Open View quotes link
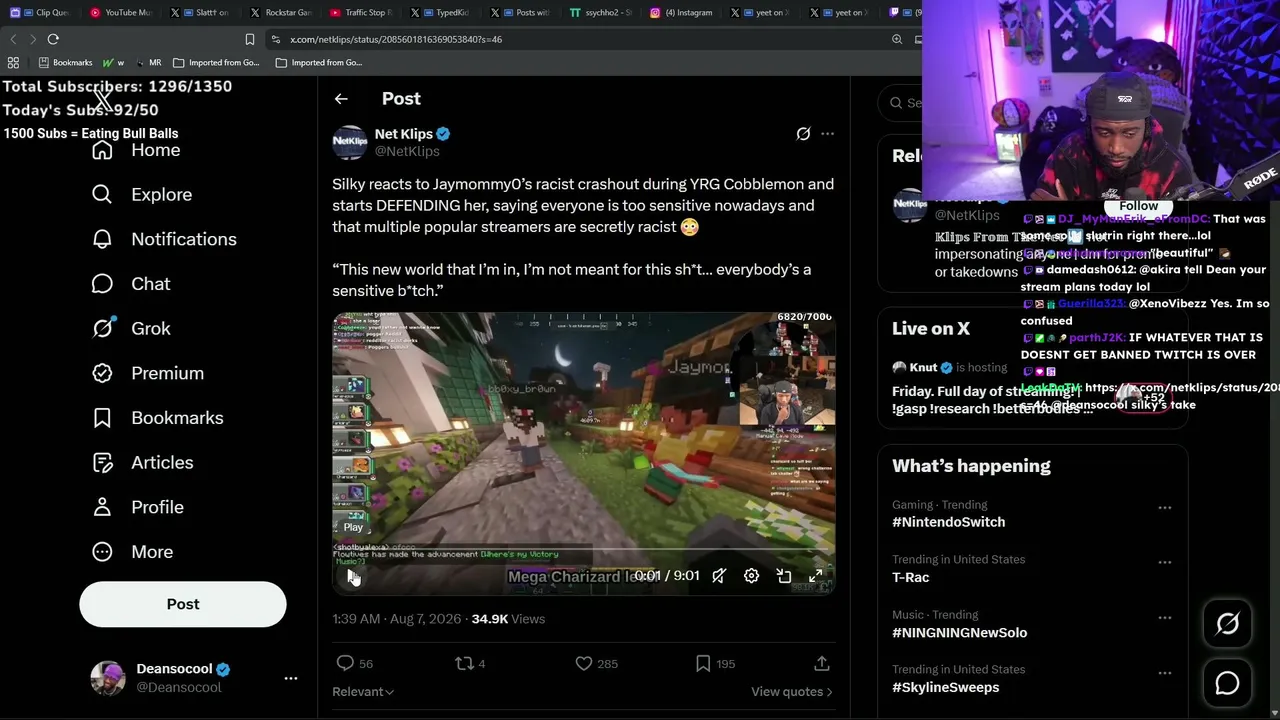The image size is (1280, 720). (x=791, y=692)
